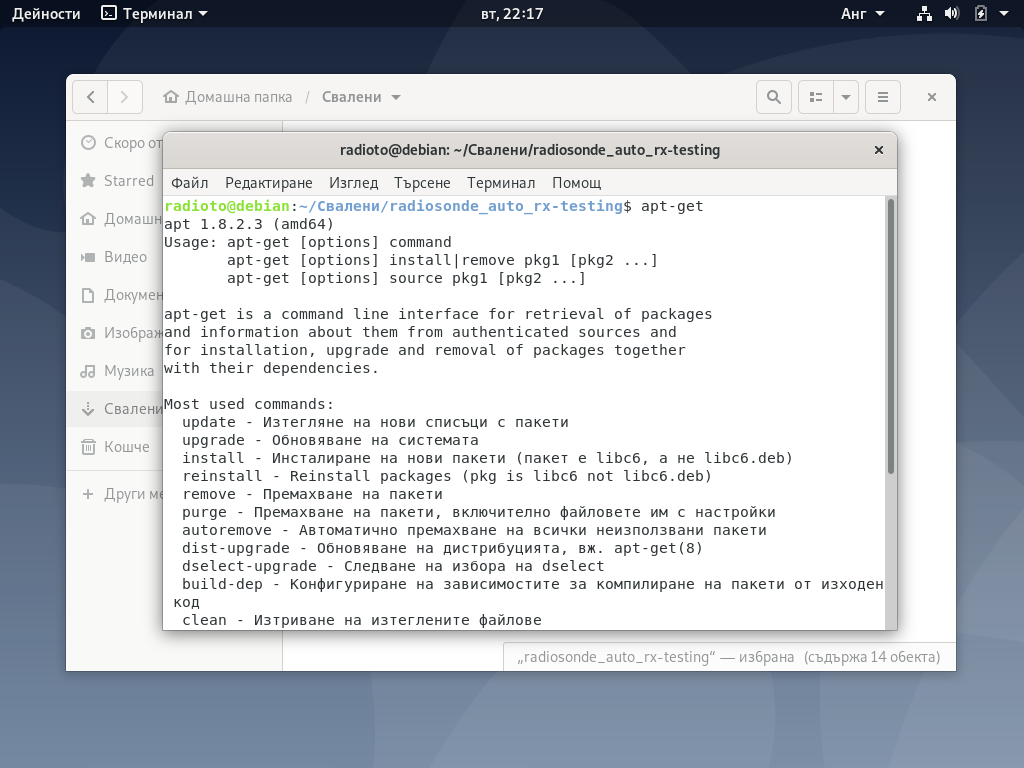Click the trash can icon
This screenshot has height=768, width=1024.
[x=88, y=447]
